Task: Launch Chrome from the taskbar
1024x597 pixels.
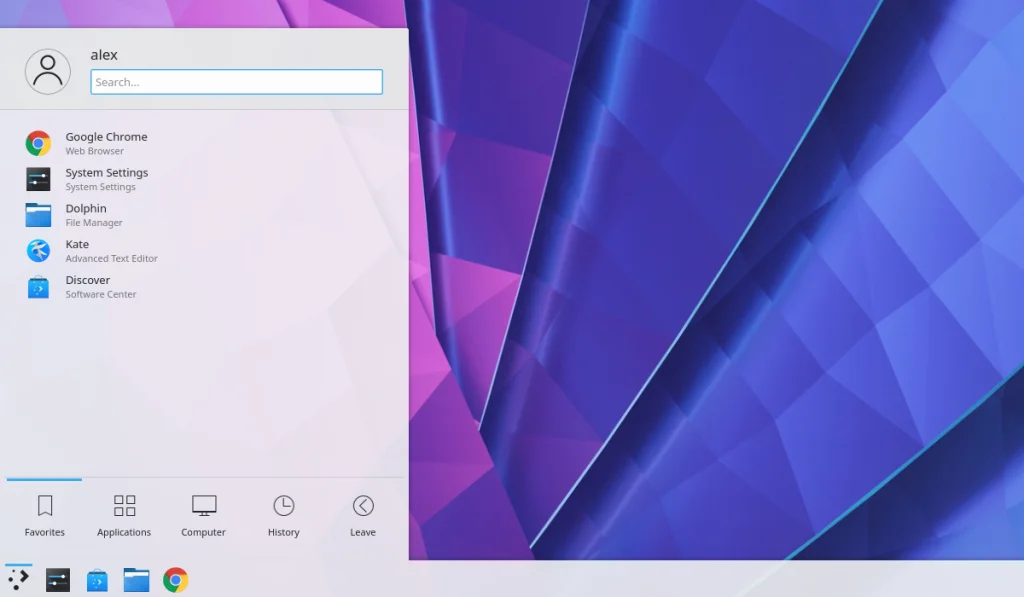Action: (174, 579)
